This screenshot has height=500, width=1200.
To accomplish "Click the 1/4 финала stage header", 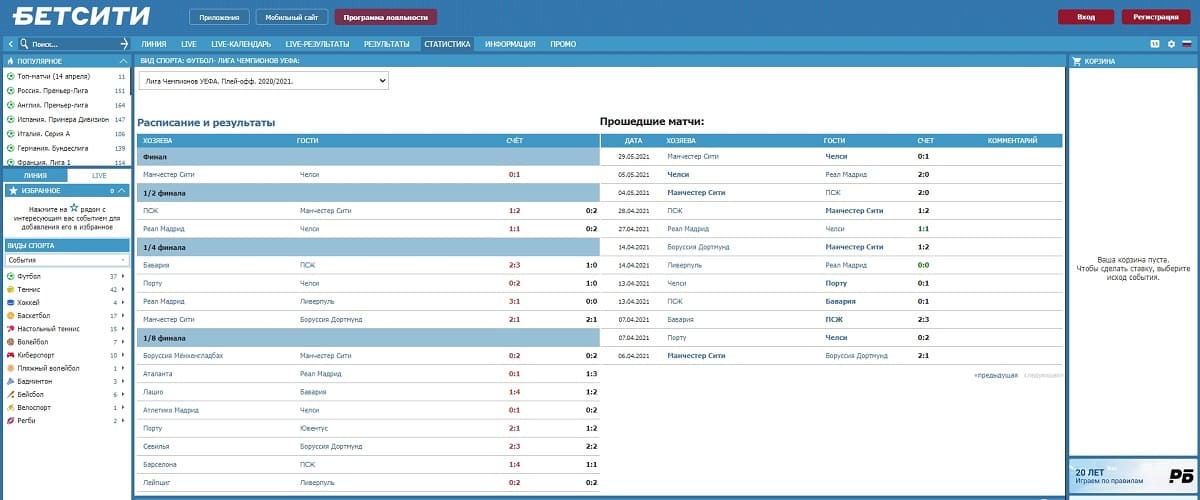I will [x=367, y=246].
